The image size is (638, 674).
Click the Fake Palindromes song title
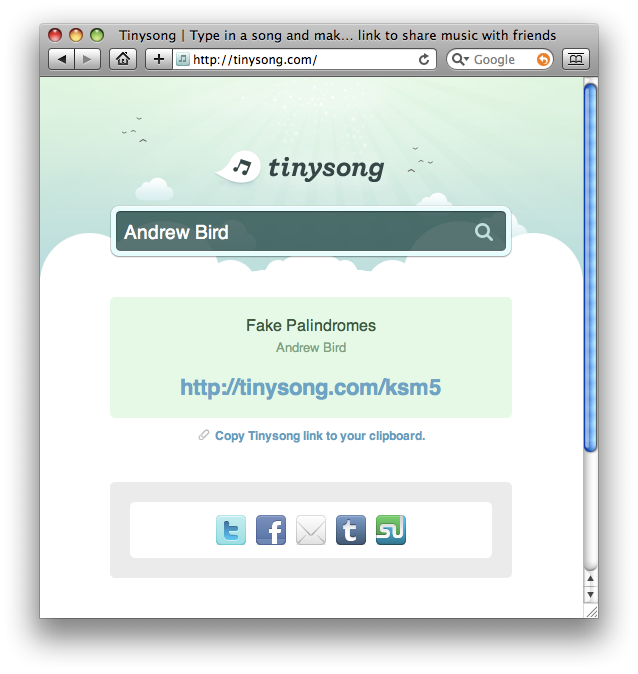(x=311, y=325)
